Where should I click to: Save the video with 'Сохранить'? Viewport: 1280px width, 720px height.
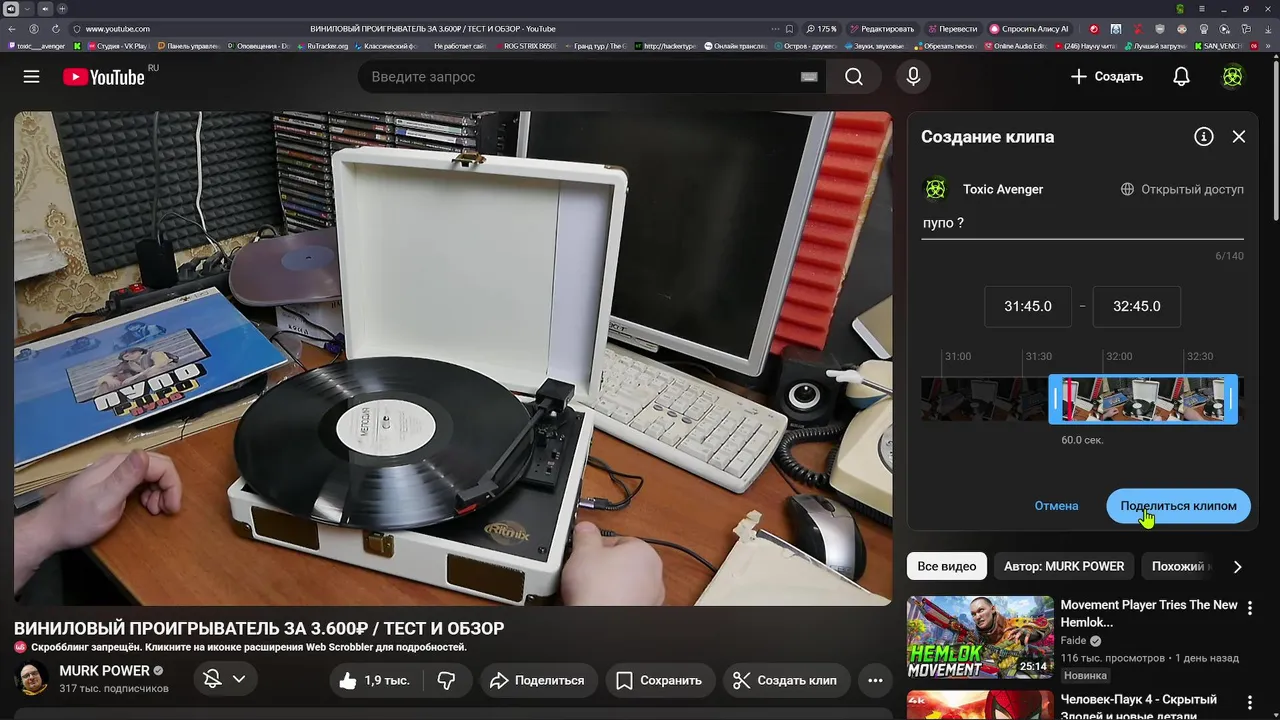[659, 680]
